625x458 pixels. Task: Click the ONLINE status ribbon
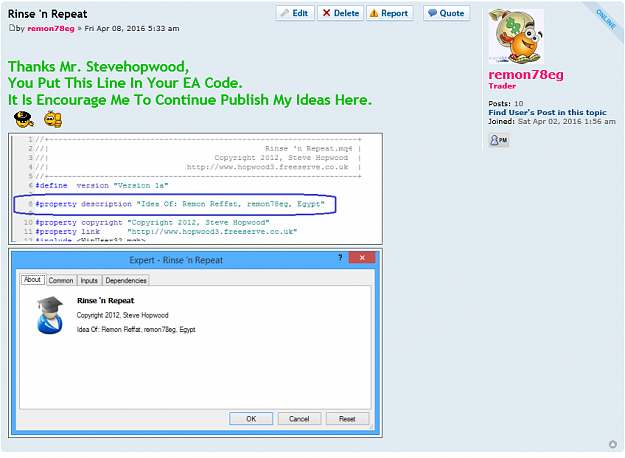coord(606,19)
